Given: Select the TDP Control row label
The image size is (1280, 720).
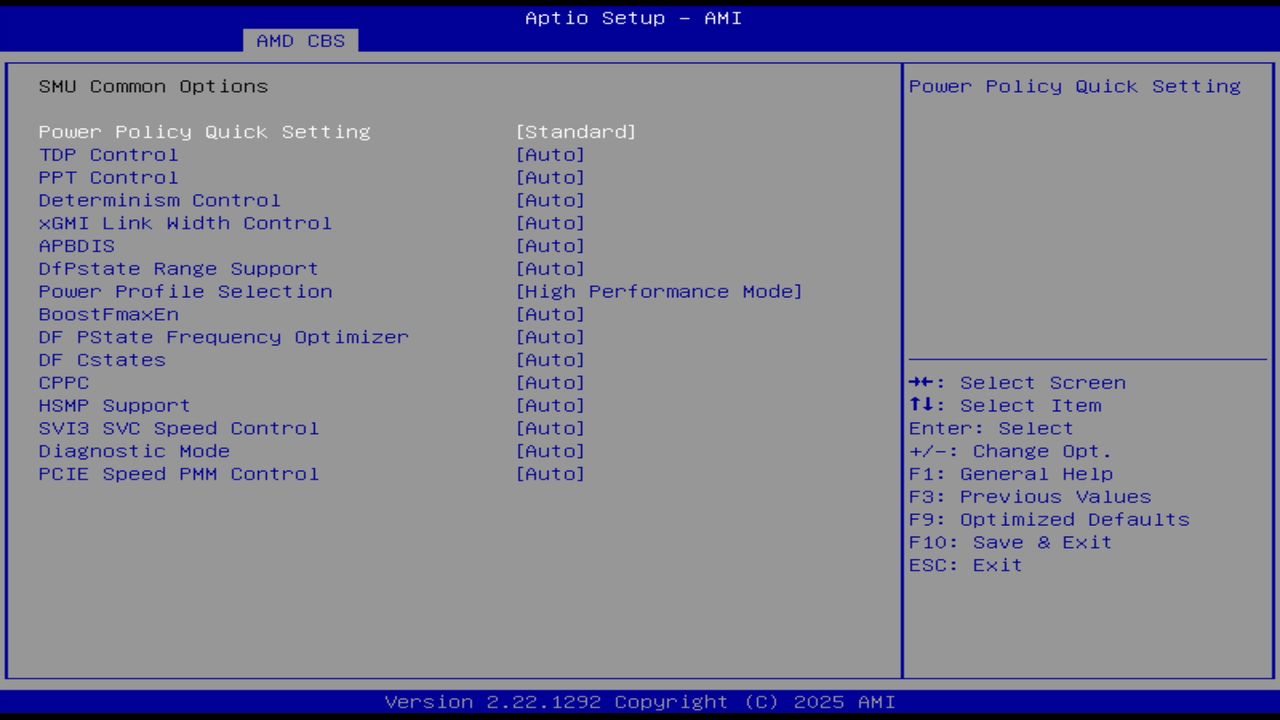Looking at the screenshot, I should click(x=108, y=155).
